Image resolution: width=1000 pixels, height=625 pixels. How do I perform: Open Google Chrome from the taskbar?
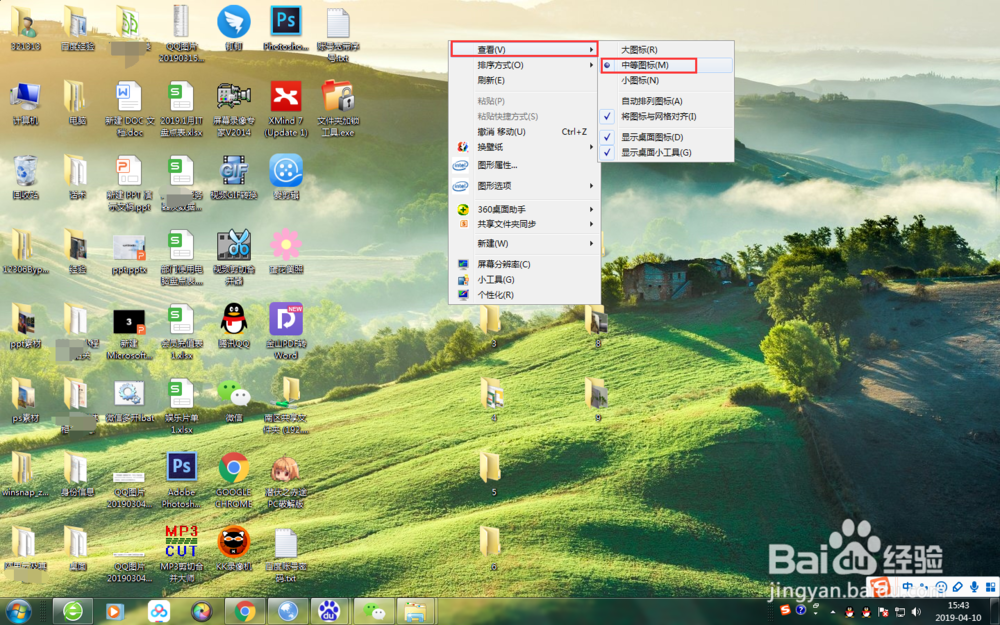[244, 610]
